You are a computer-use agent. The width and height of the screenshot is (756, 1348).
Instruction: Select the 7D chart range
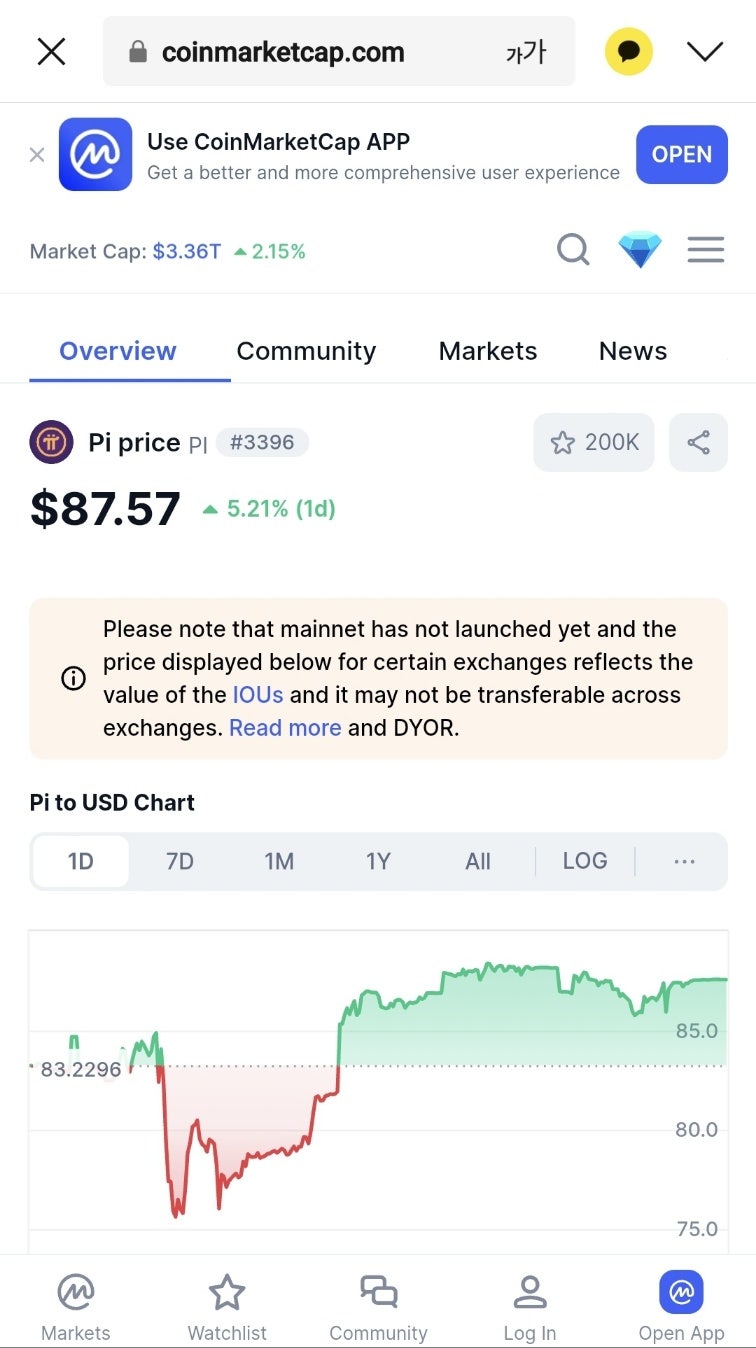click(x=180, y=861)
